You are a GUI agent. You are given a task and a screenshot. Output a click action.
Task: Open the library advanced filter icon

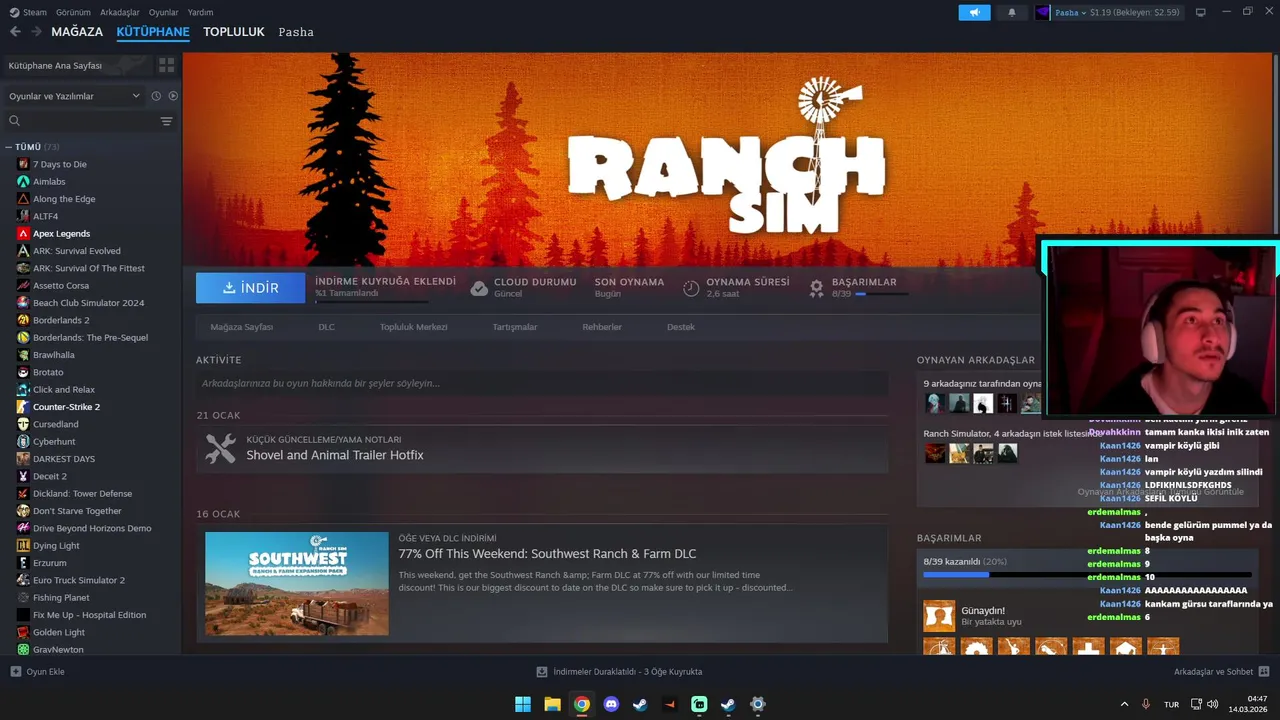(x=166, y=121)
